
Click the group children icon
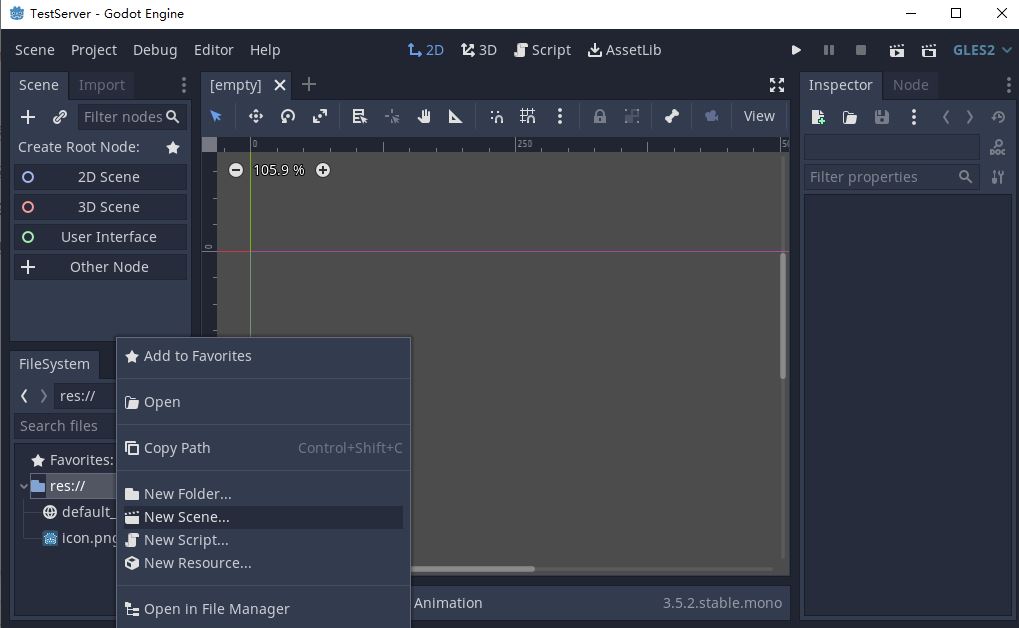click(x=632, y=116)
